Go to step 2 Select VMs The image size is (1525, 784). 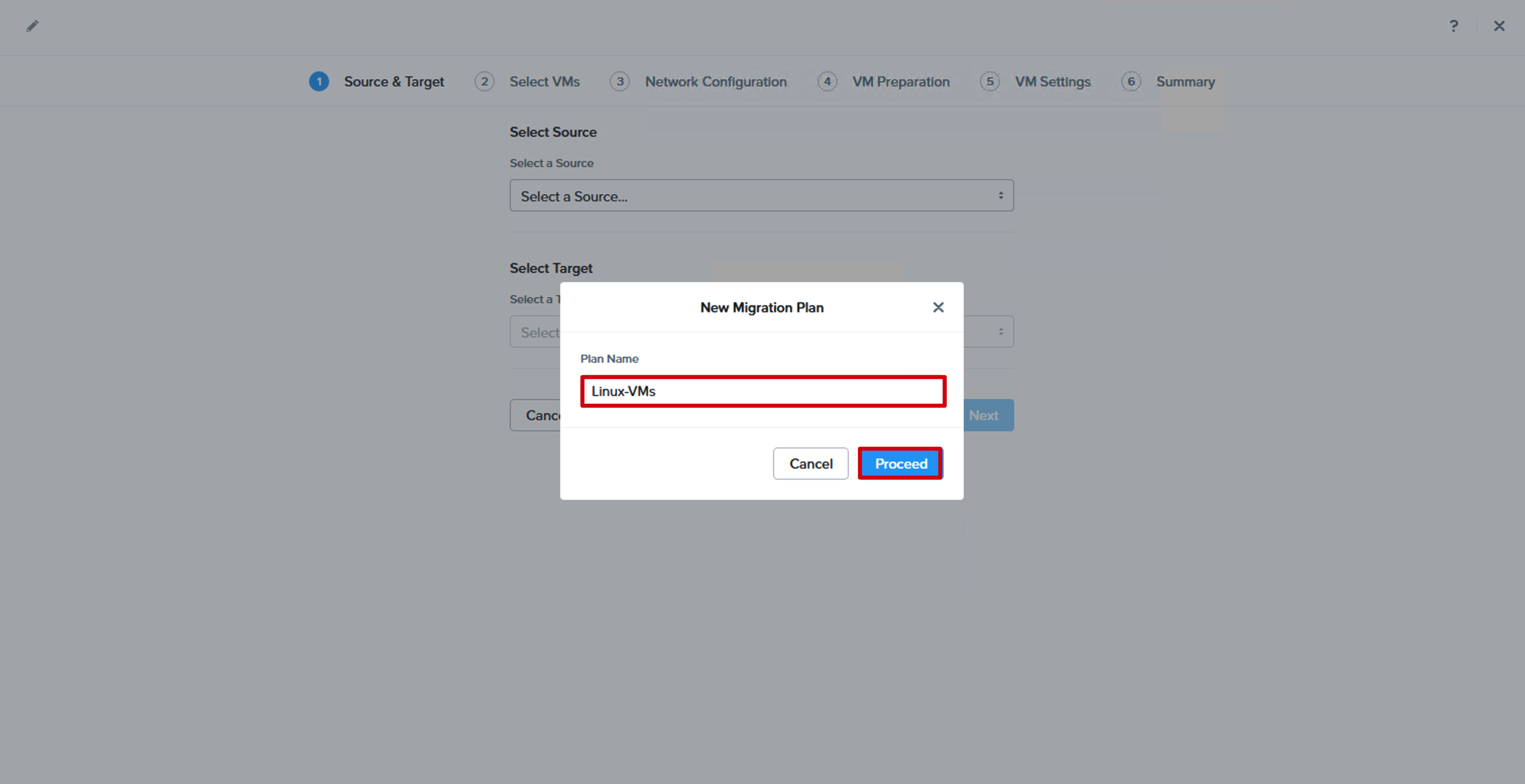527,82
